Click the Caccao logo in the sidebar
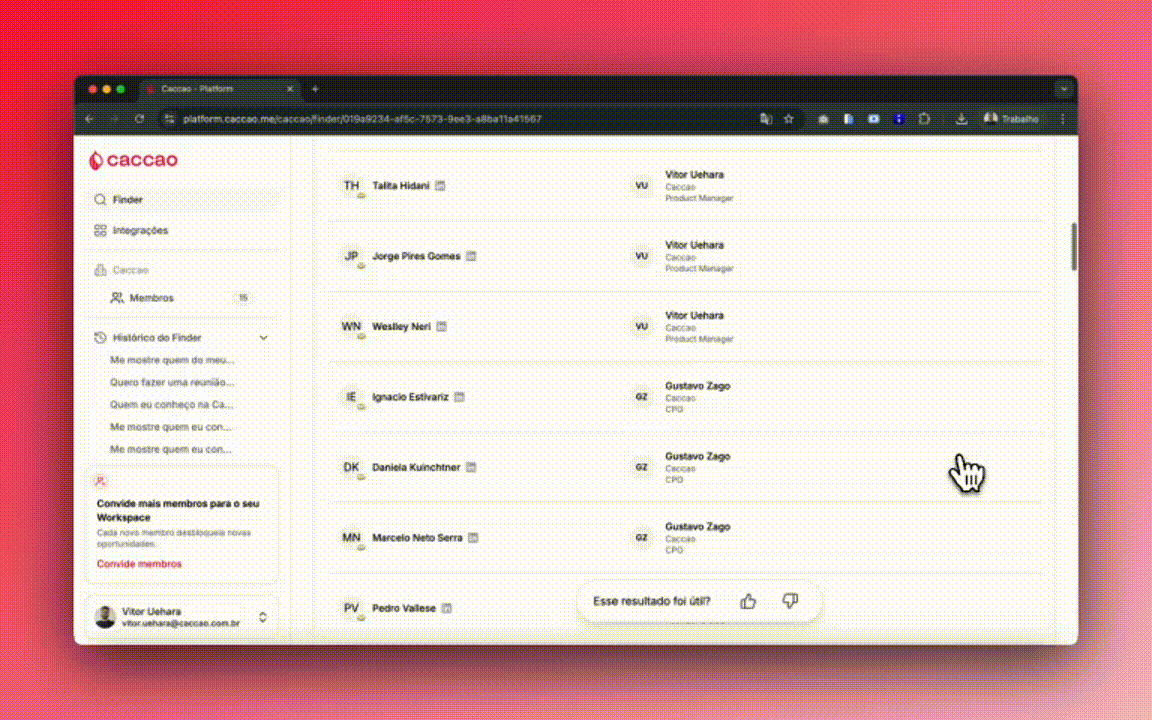The width and height of the screenshot is (1152, 720). pyautogui.click(x=133, y=160)
